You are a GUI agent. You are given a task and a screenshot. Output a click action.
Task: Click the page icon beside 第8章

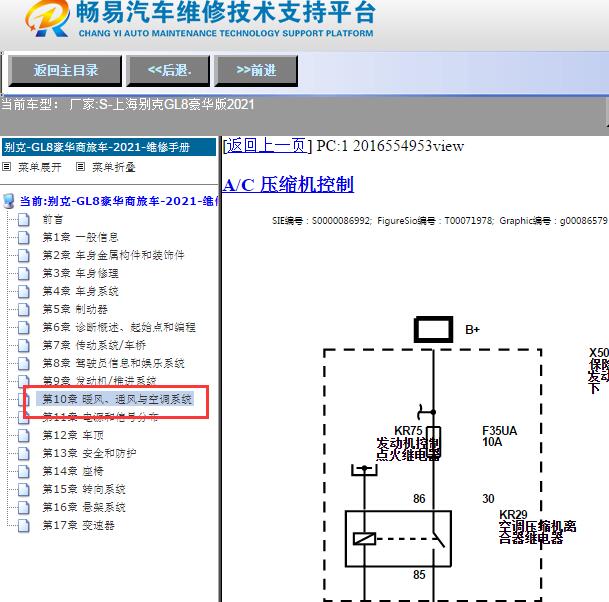coord(24,364)
